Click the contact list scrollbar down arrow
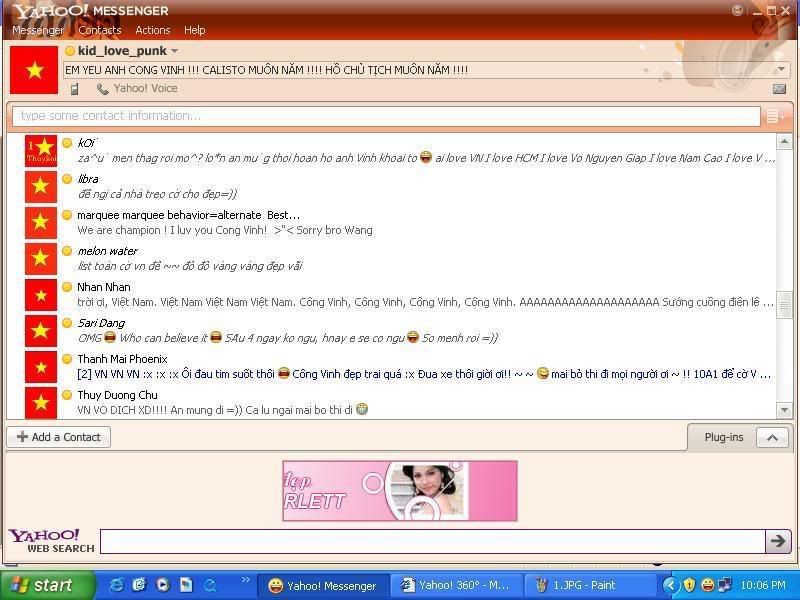 pos(784,410)
